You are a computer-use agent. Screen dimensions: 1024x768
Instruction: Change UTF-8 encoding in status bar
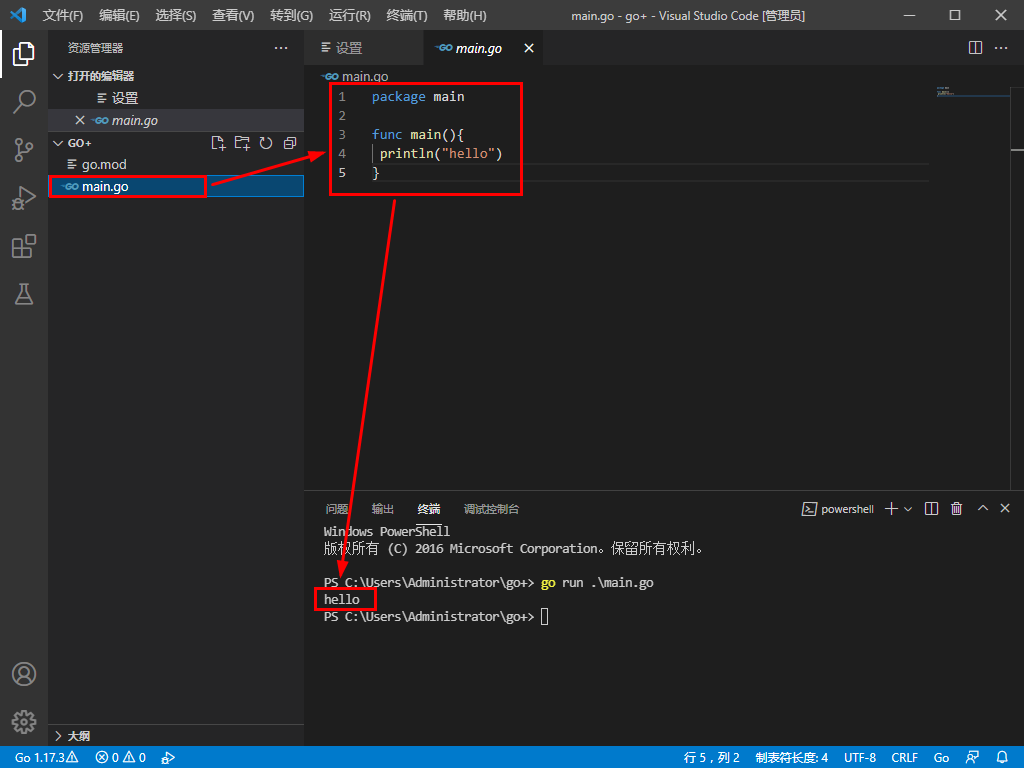click(x=859, y=758)
